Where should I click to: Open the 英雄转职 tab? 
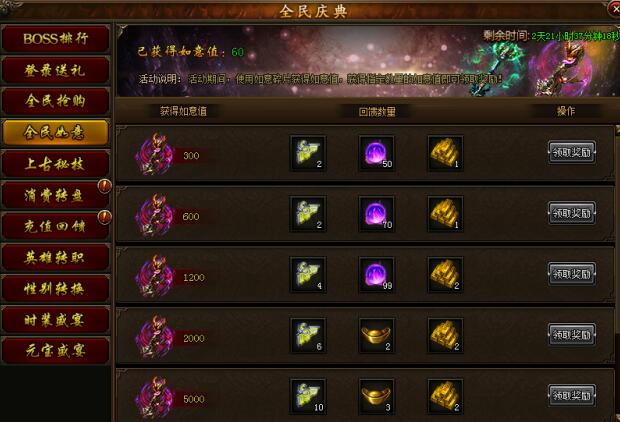click(55, 257)
